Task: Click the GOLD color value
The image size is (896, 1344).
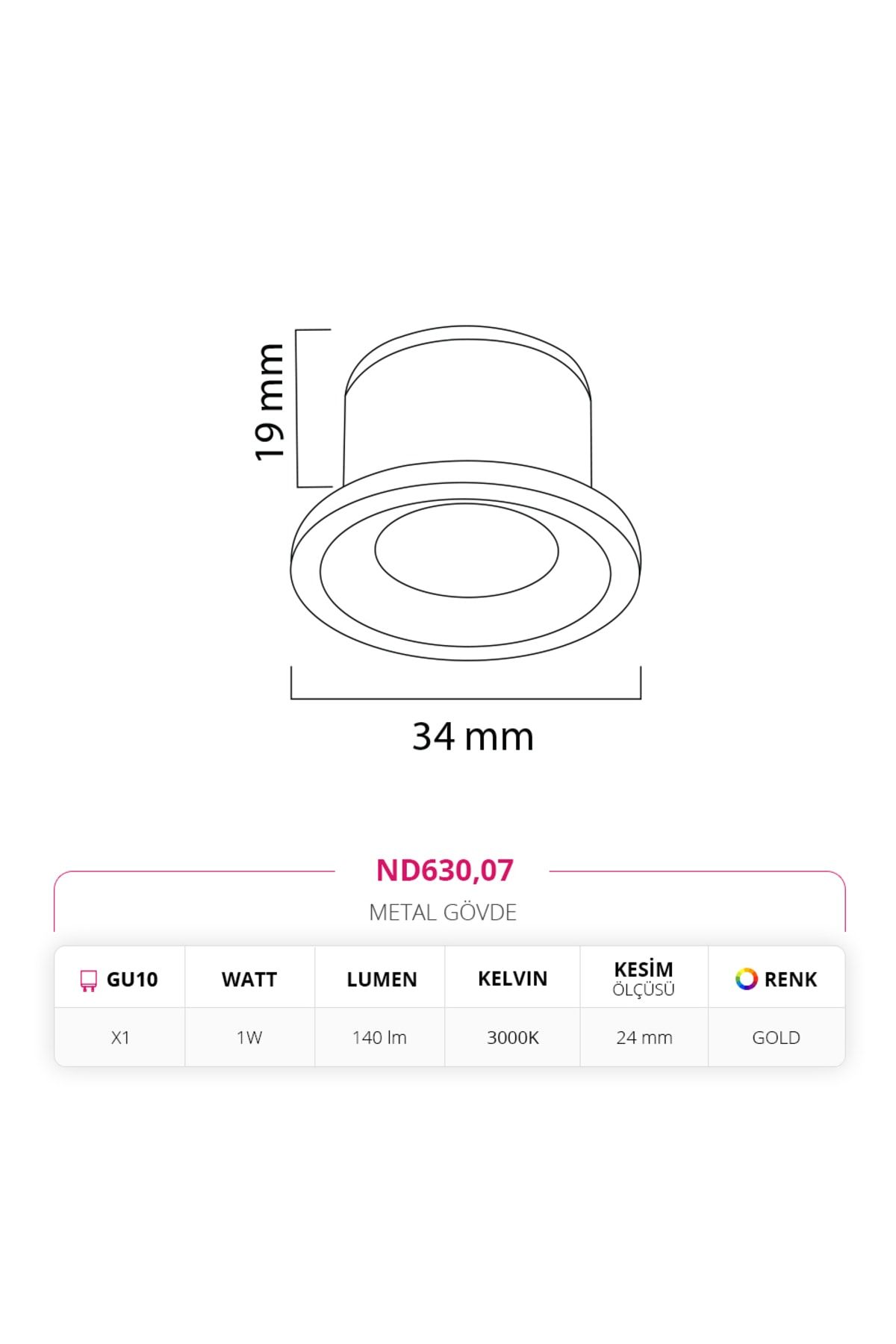Action: pyautogui.click(x=777, y=1037)
